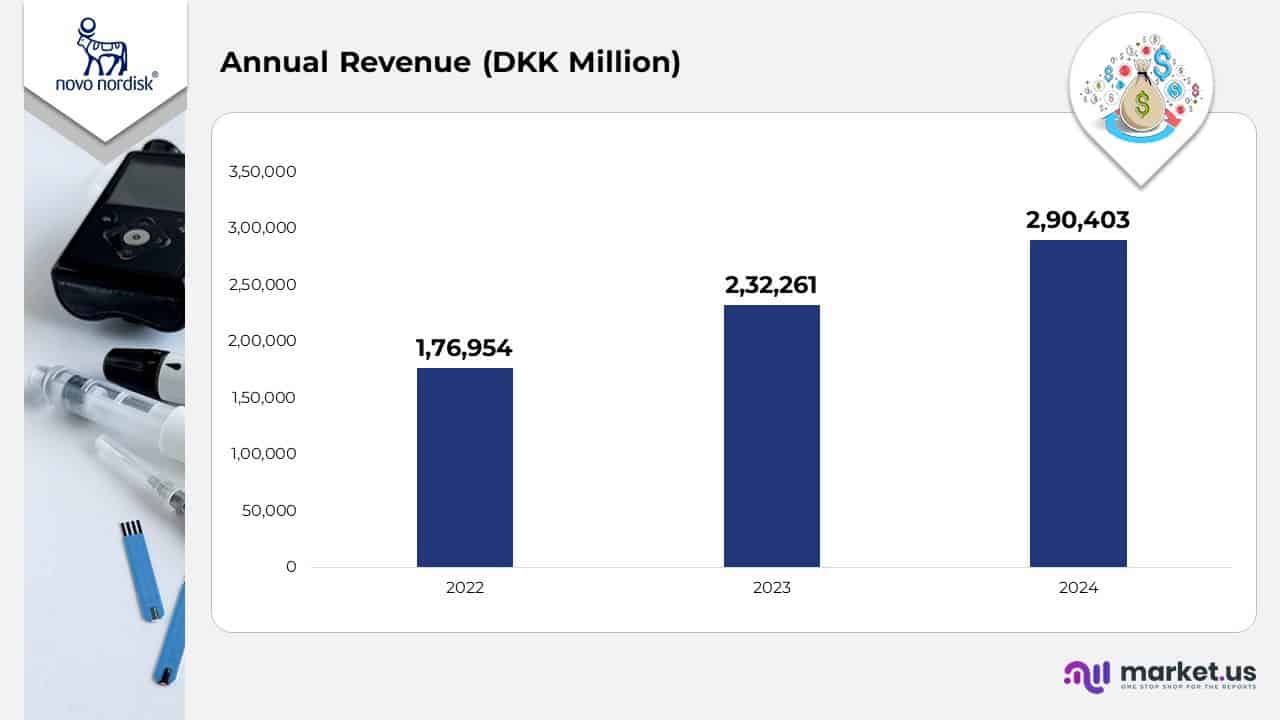Click the 1,76,954 value above the first bar
Image resolution: width=1280 pixels, height=720 pixels.
click(x=464, y=348)
